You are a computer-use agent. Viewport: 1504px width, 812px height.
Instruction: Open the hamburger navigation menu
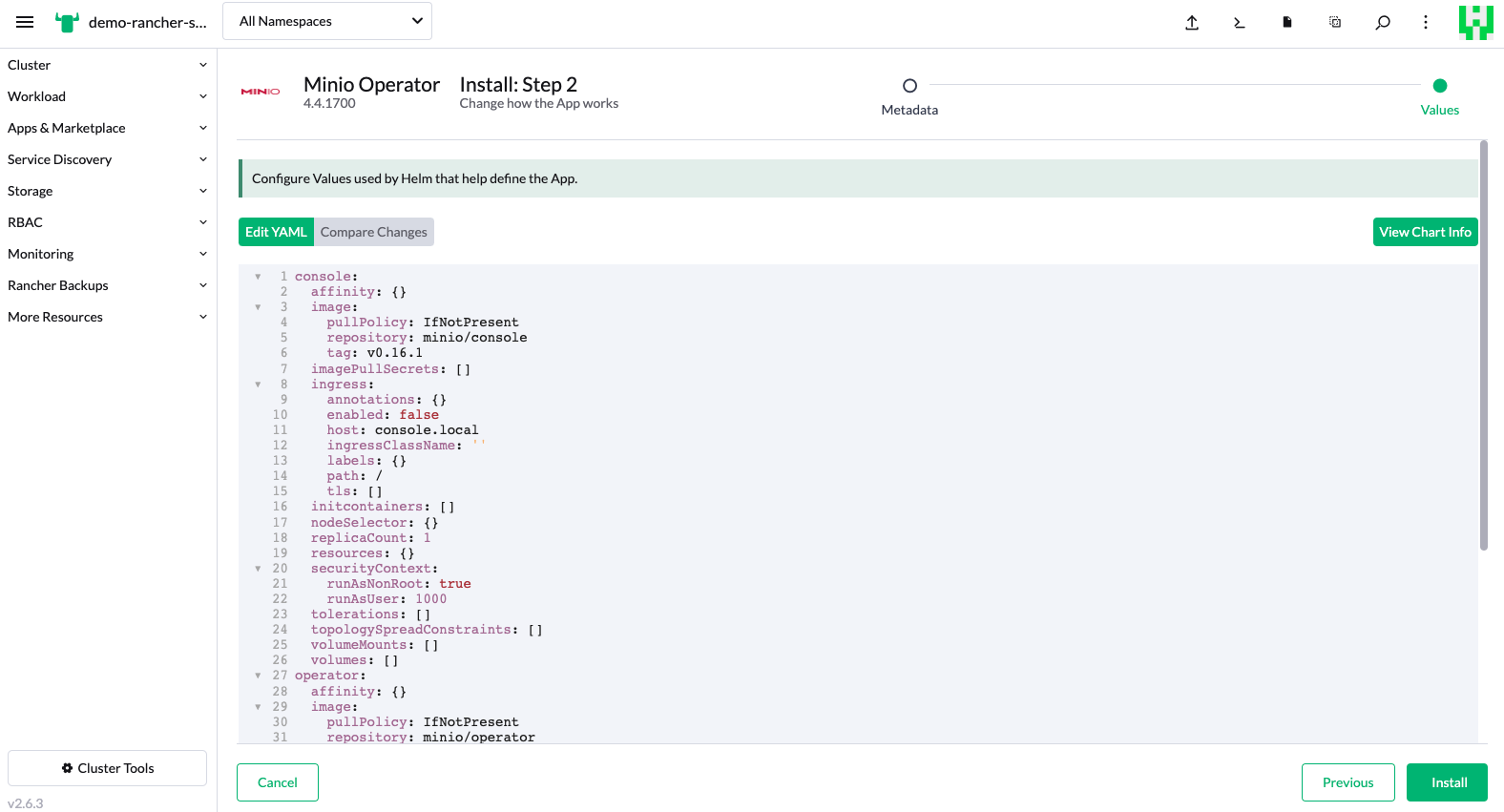[25, 22]
